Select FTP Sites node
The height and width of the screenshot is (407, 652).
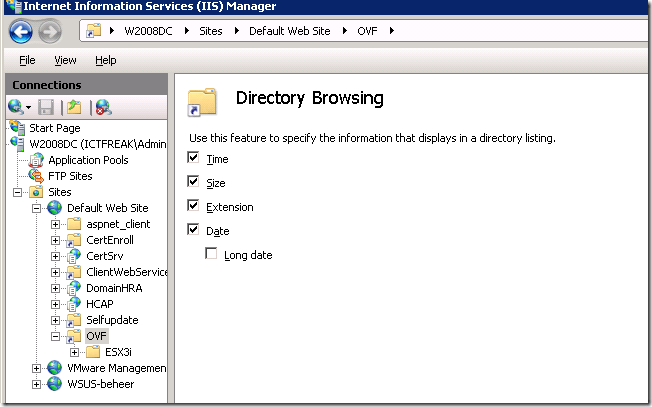pyautogui.click(x=70, y=176)
